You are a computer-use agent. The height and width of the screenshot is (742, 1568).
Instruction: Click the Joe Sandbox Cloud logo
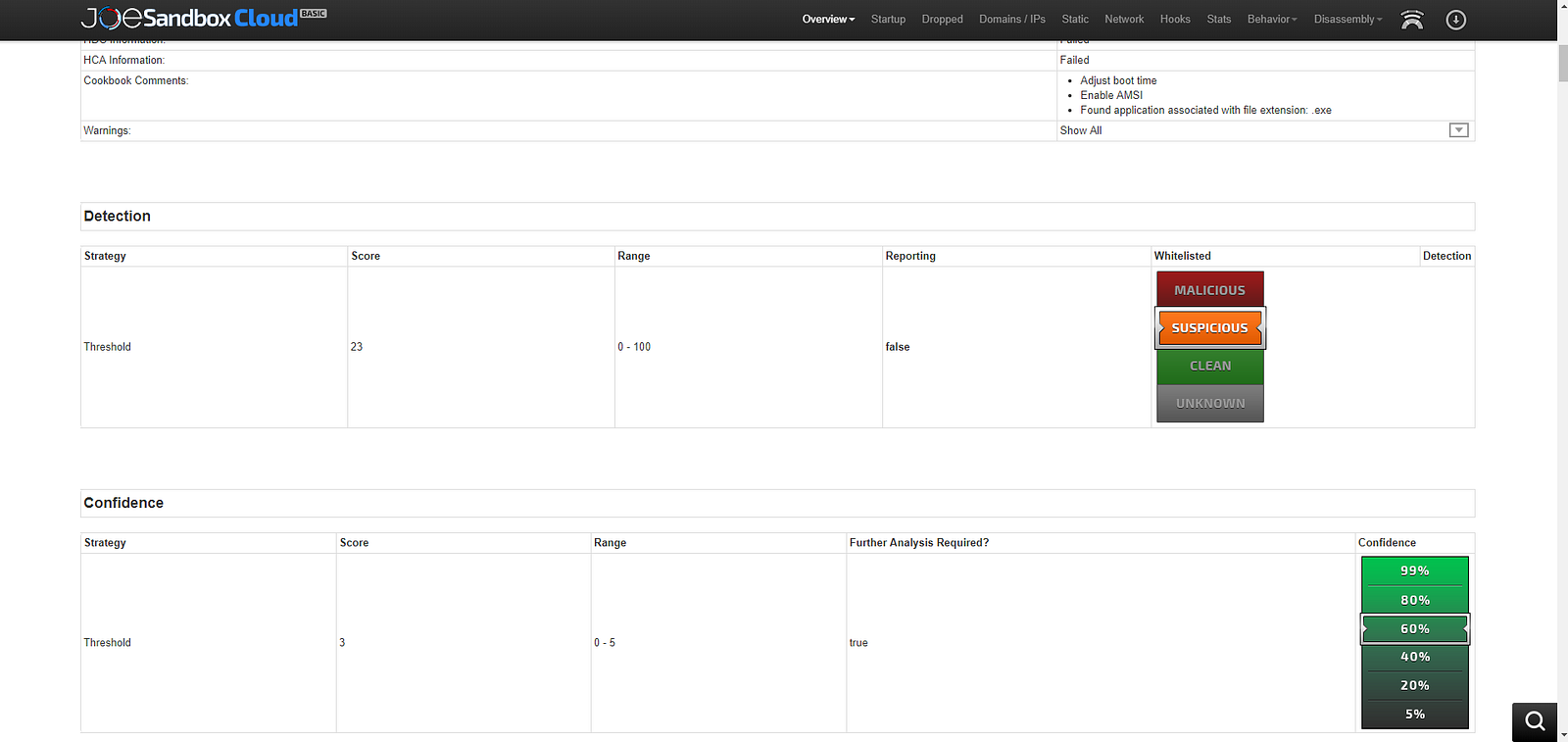pyautogui.click(x=204, y=18)
